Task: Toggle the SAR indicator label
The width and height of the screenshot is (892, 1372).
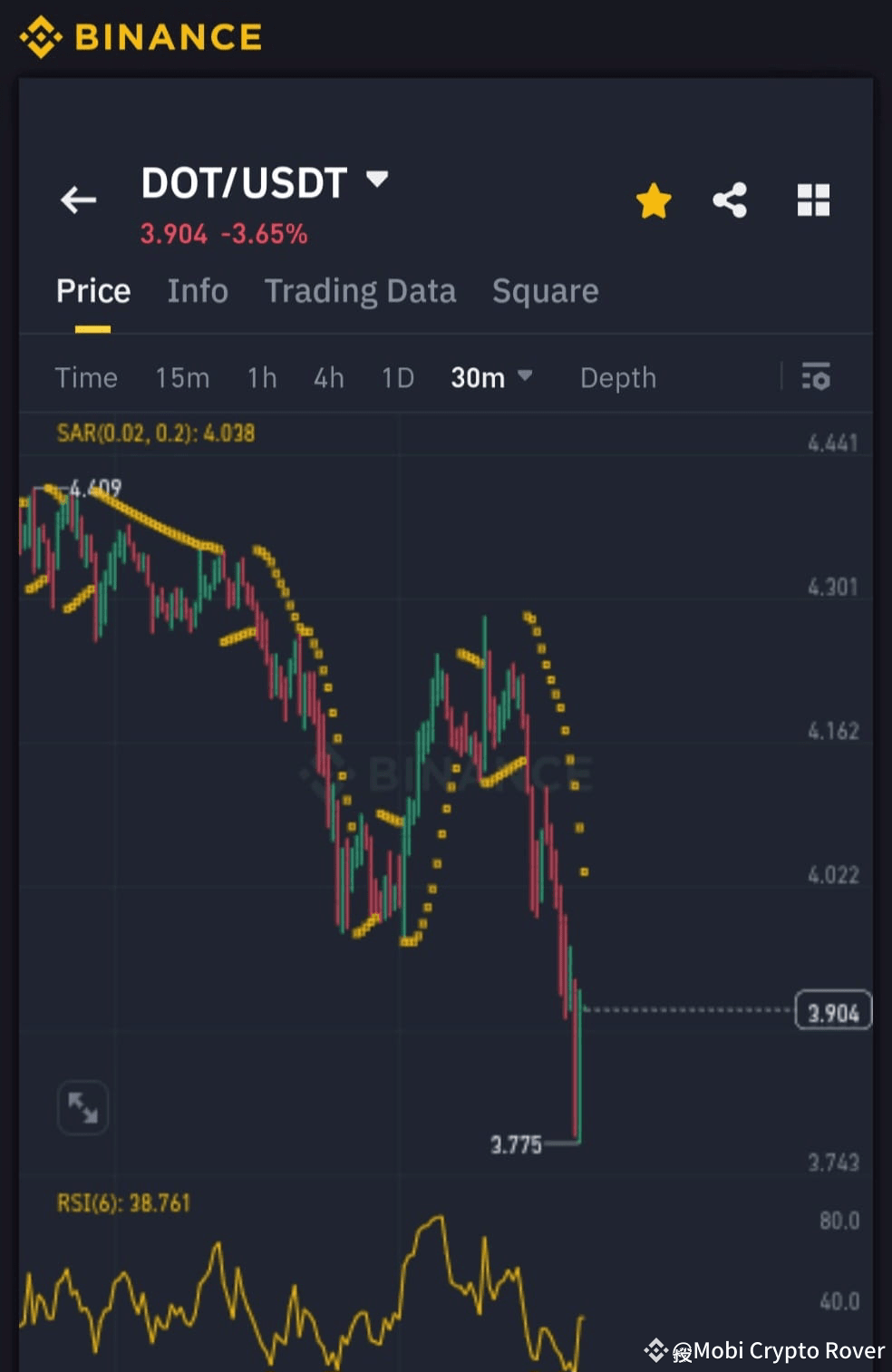Action: click(x=154, y=433)
